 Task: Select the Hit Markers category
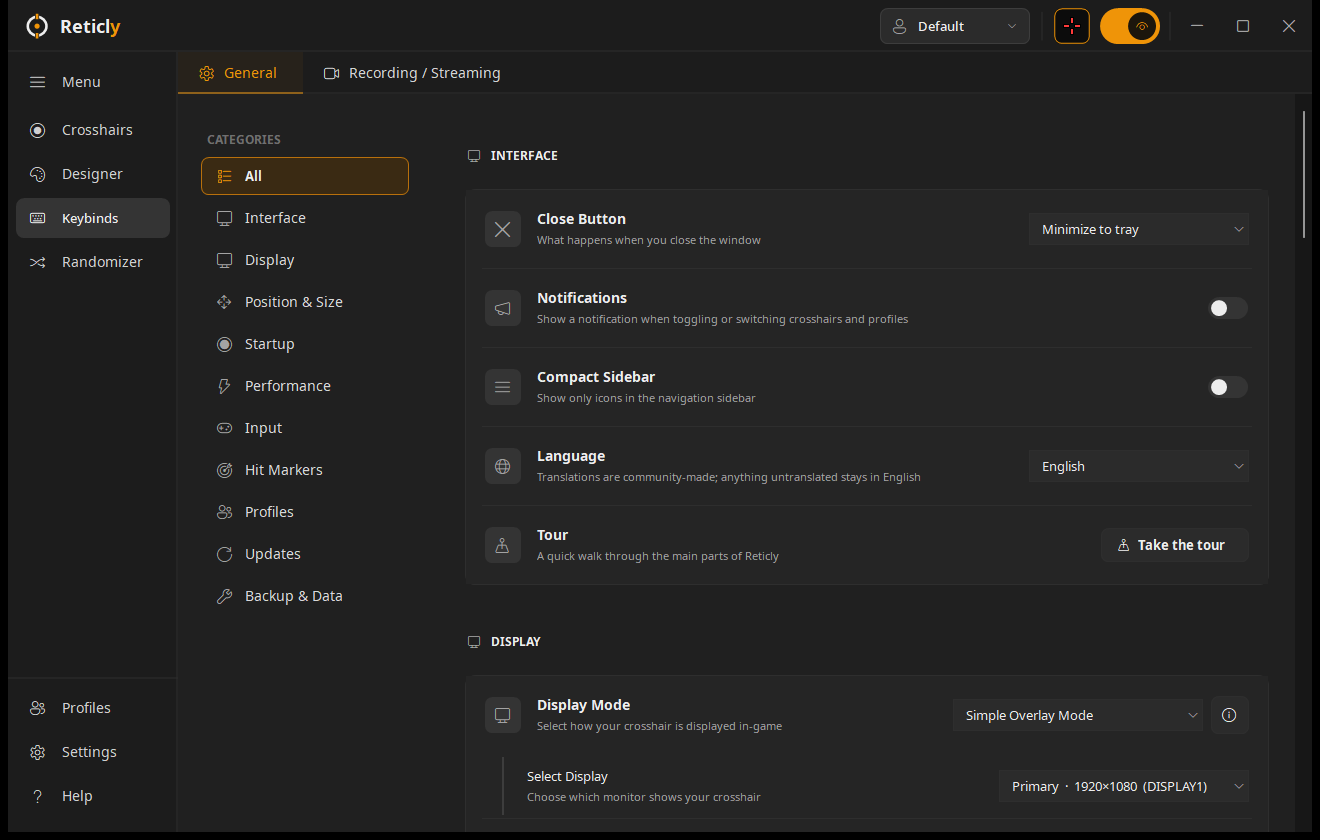point(305,470)
